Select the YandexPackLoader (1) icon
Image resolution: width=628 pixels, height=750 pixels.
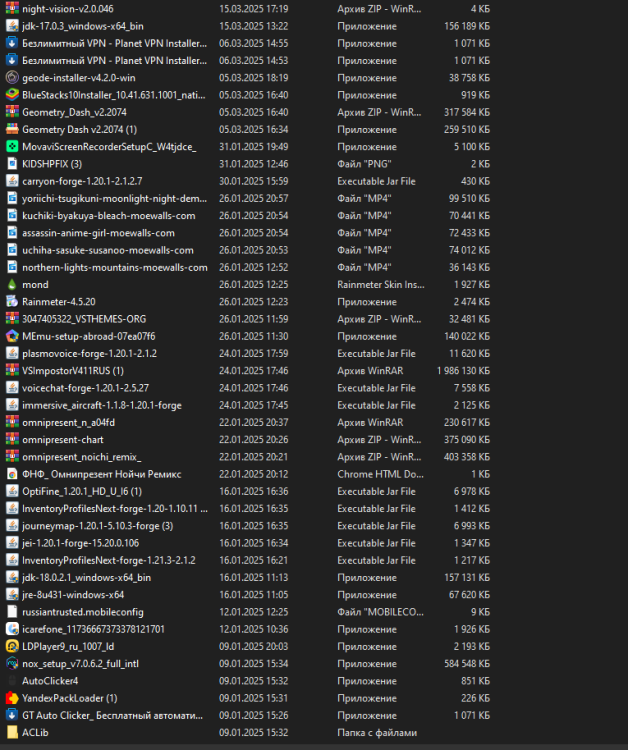click(12, 698)
